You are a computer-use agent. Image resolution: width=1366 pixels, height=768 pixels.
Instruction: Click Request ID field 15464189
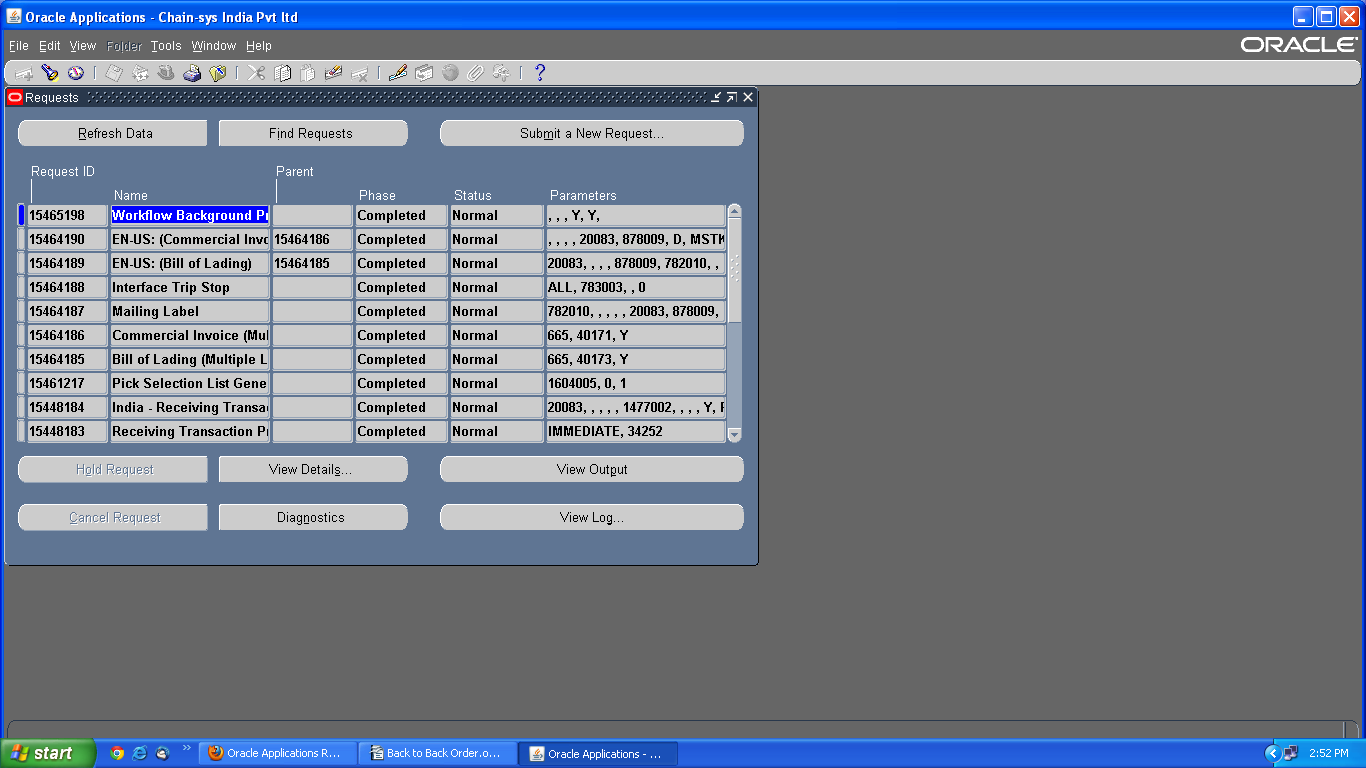pyautogui.click(x=67, y=263)
